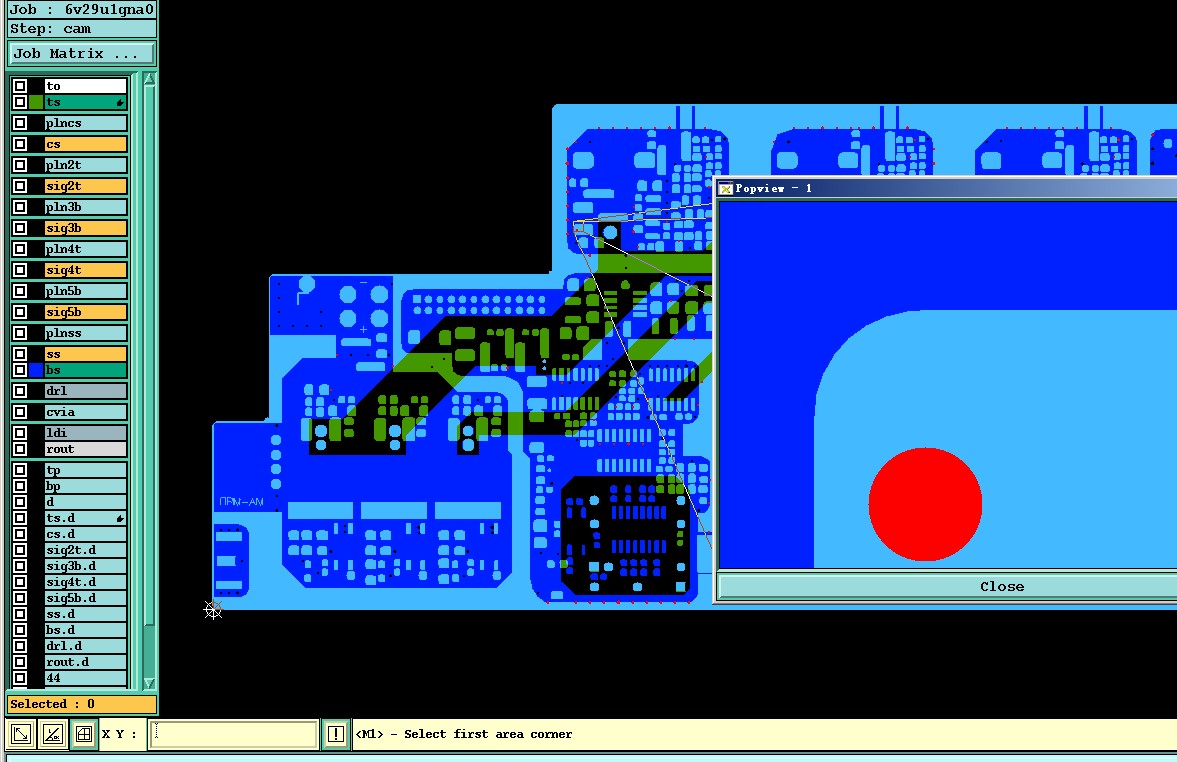Select layer name 'ts'
Image resolution: width=1177 pixels, height=762 pixels.
[86, 102]
